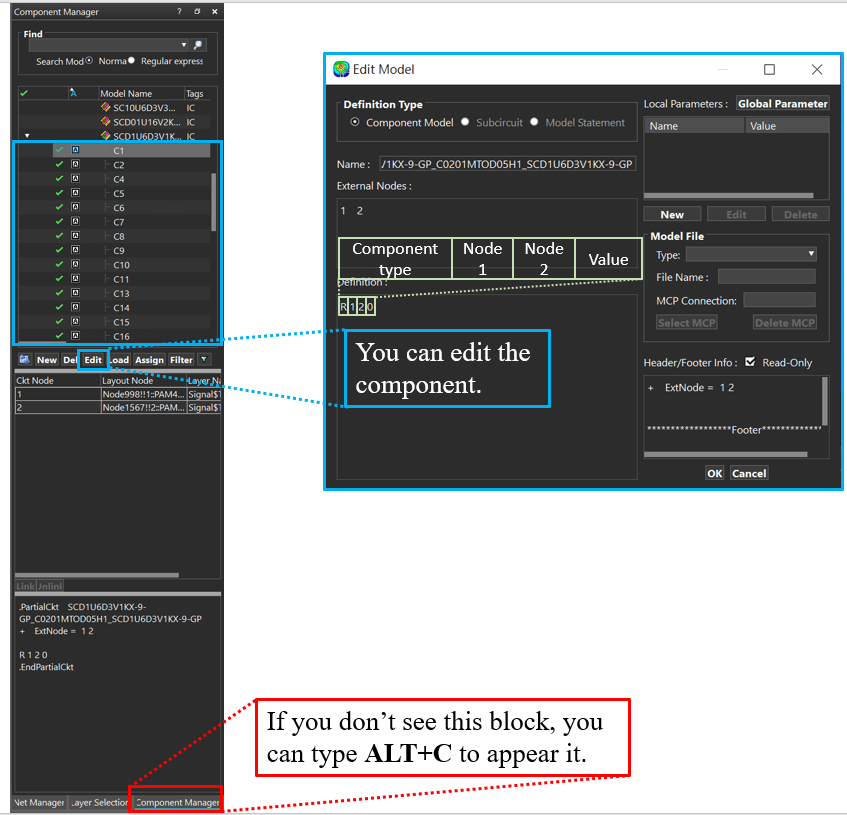Viewport: 847px width, 815px height.
Task: Toggle the green check for C1
Action: click(x=59, y=150)
